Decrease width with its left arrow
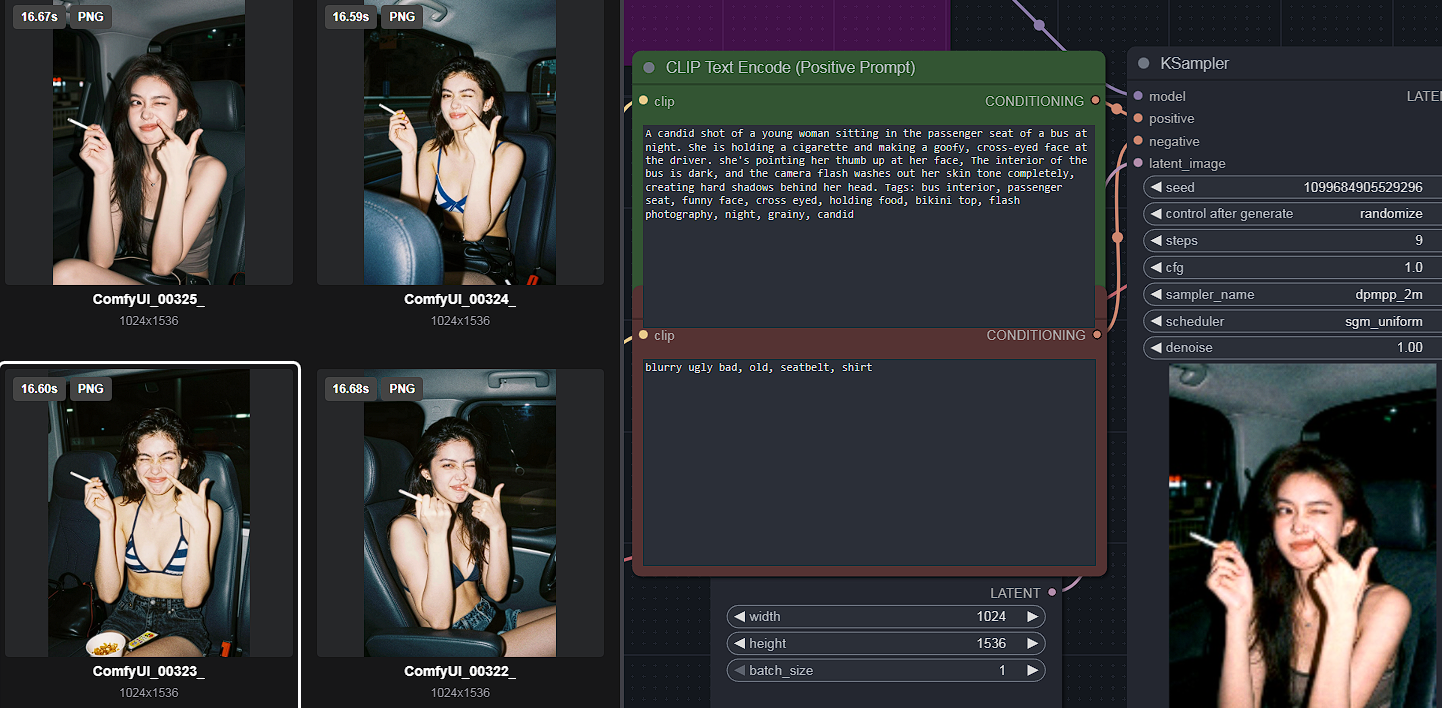1442x708 pixels. (740, 616)
